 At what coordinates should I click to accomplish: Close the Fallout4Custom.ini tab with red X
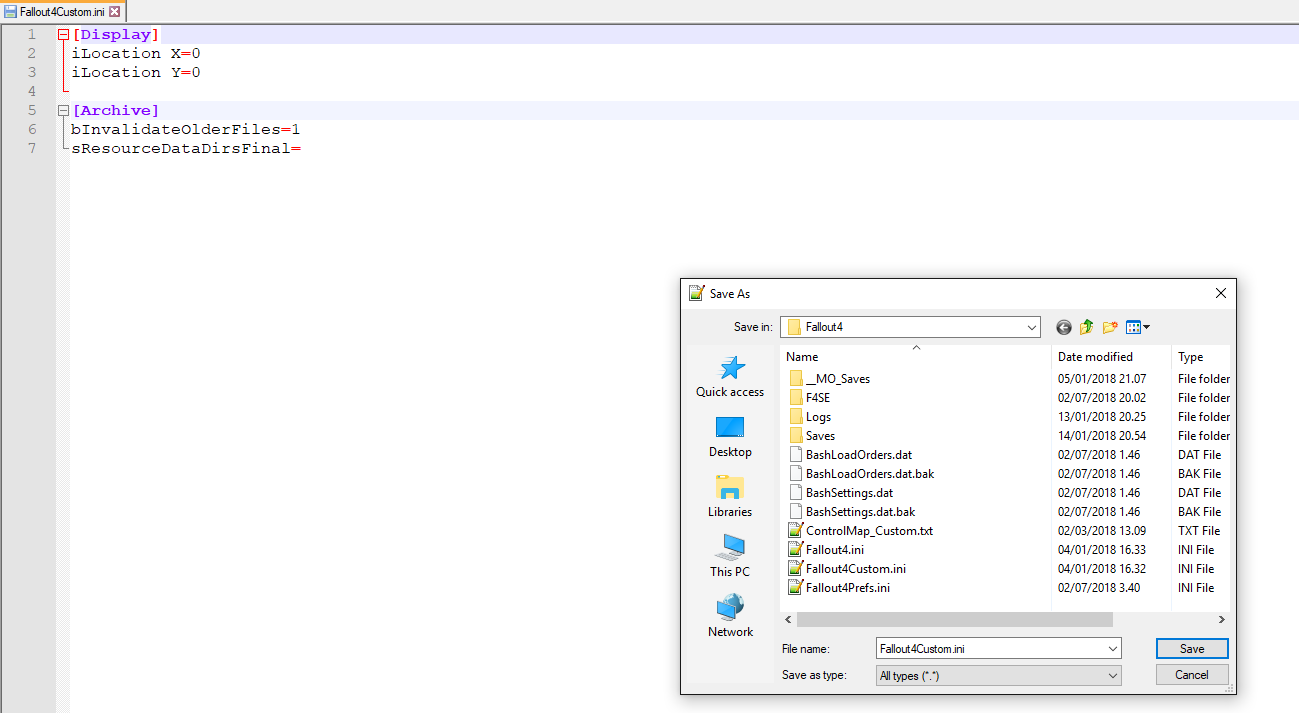tap(114, 12)
